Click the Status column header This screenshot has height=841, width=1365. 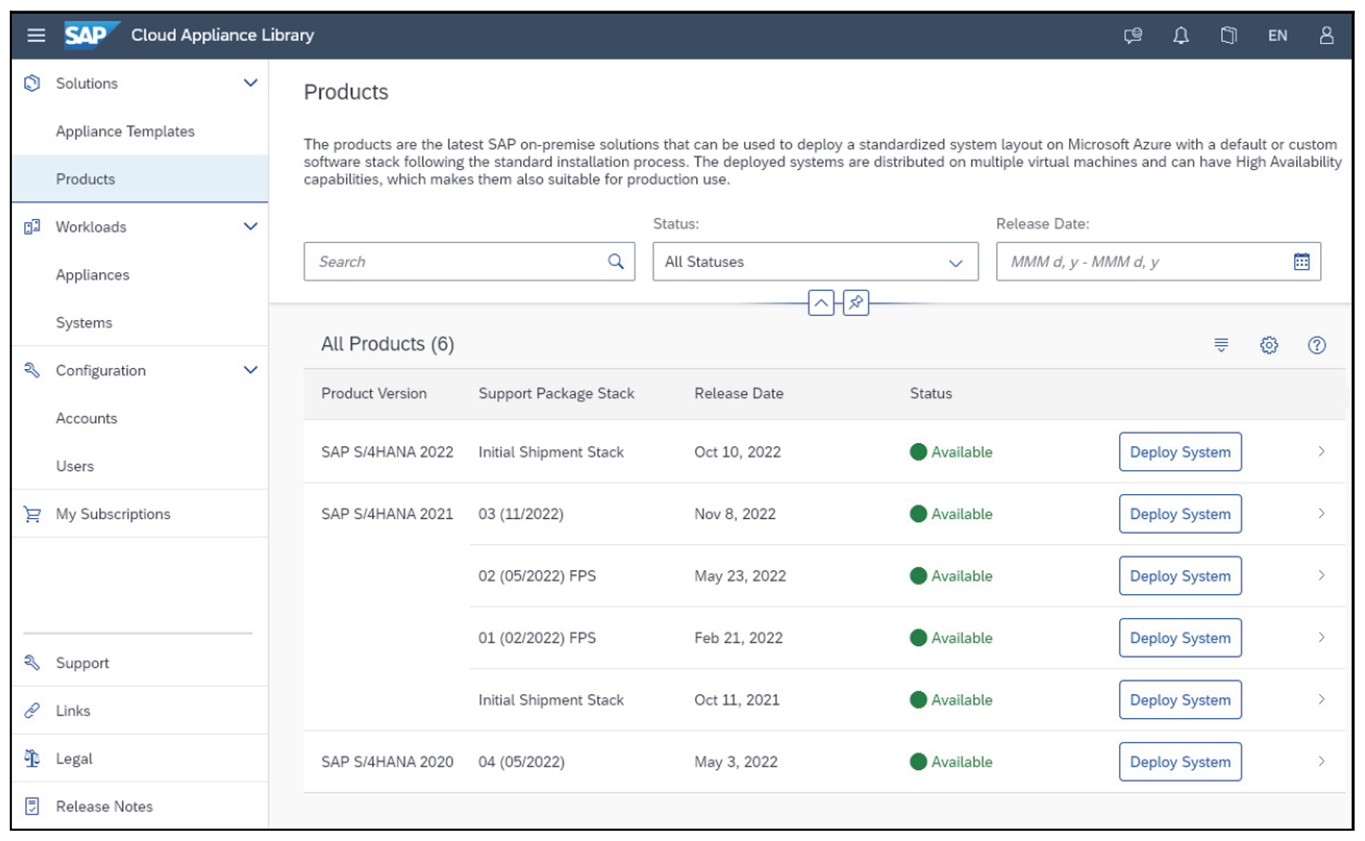click(931, 394)
